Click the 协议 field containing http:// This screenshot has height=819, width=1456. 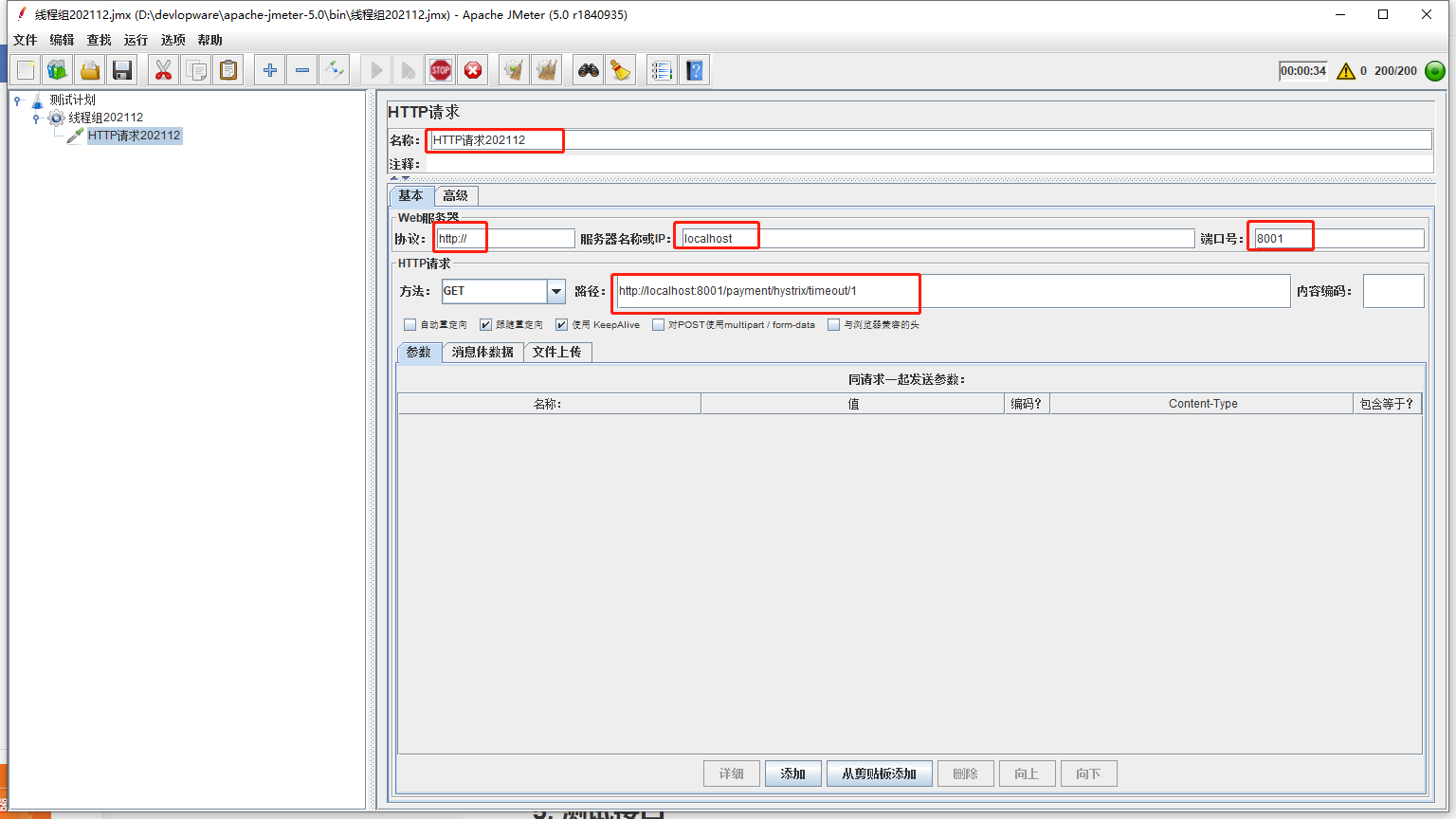pos(505,239)
